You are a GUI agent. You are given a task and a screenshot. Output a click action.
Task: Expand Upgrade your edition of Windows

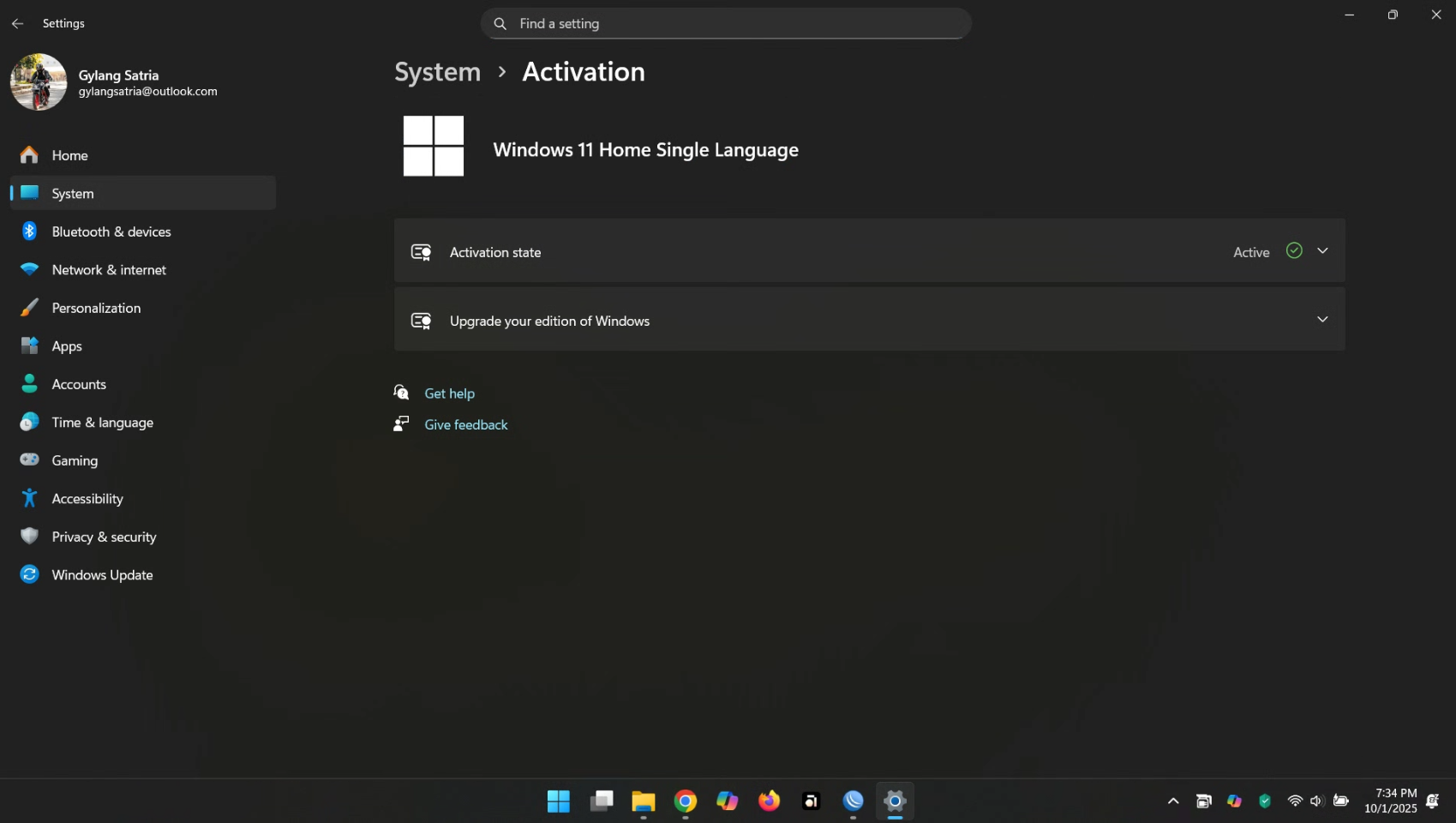pos(1322,320)
